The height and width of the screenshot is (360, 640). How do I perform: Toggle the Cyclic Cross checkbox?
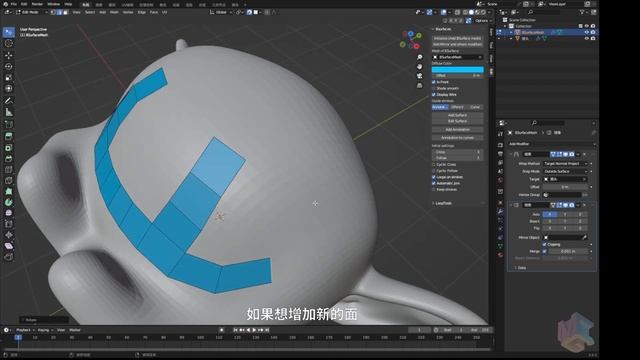click(x=434, y=164)
